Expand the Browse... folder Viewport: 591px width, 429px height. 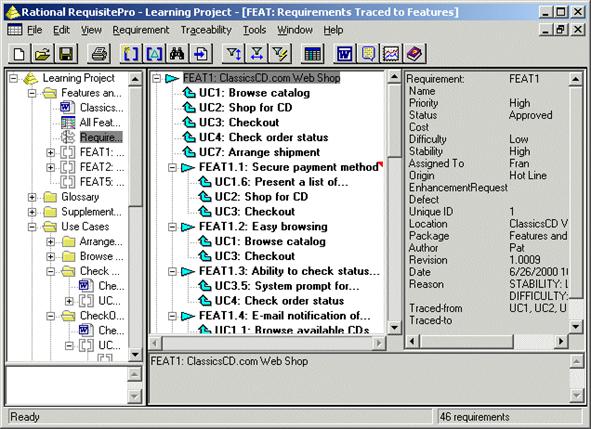[51, 256]
